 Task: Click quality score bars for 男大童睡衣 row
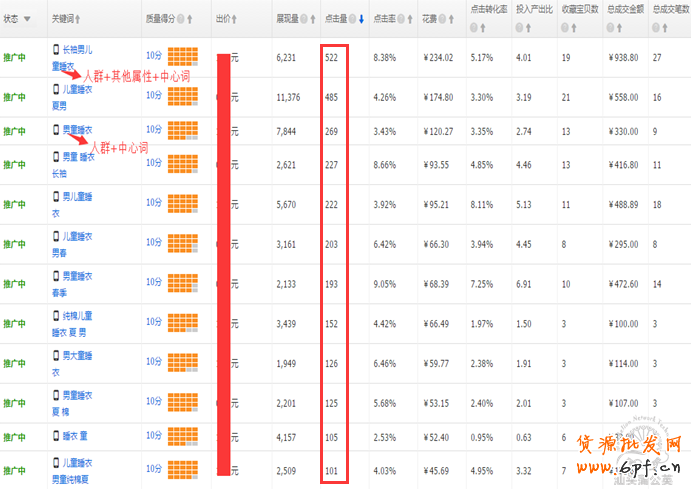click(181, 364)
